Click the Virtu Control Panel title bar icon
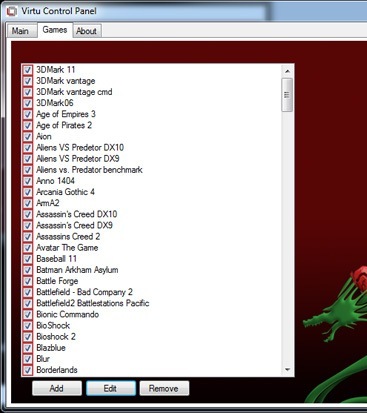Screen dimensions: 367x413 [12, 11]
